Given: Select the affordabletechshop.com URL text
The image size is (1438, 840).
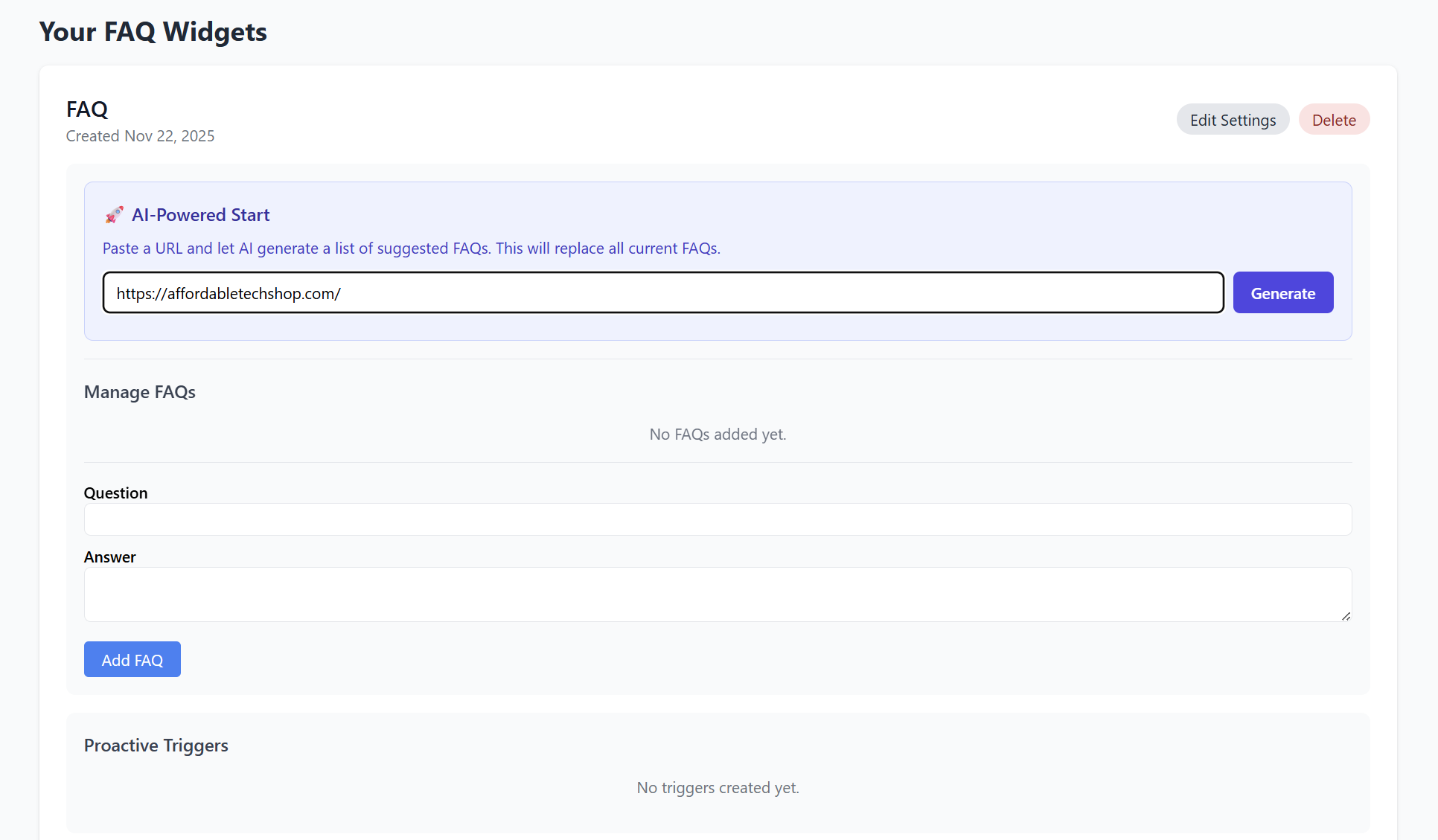Looking at the screenshot, I should 228,293.
